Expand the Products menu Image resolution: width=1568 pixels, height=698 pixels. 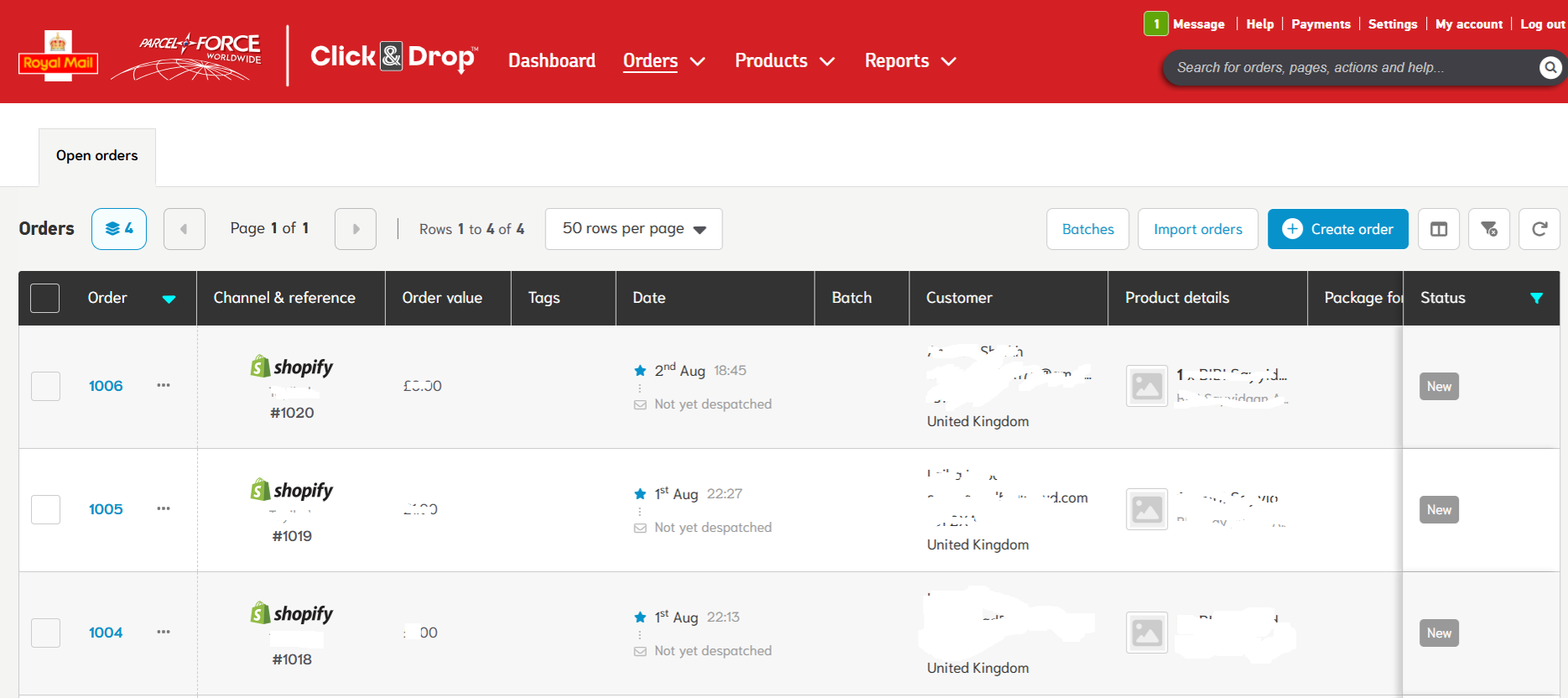784,61
